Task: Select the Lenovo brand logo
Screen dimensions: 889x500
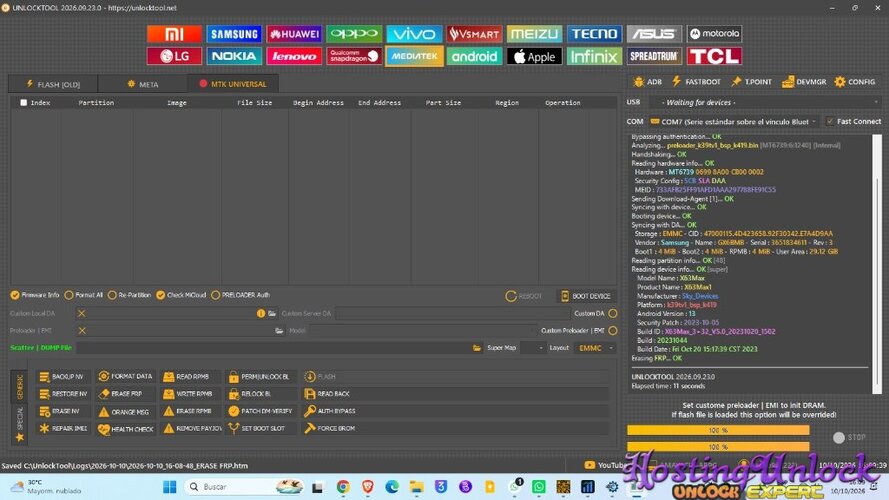Action: [294, 56]
